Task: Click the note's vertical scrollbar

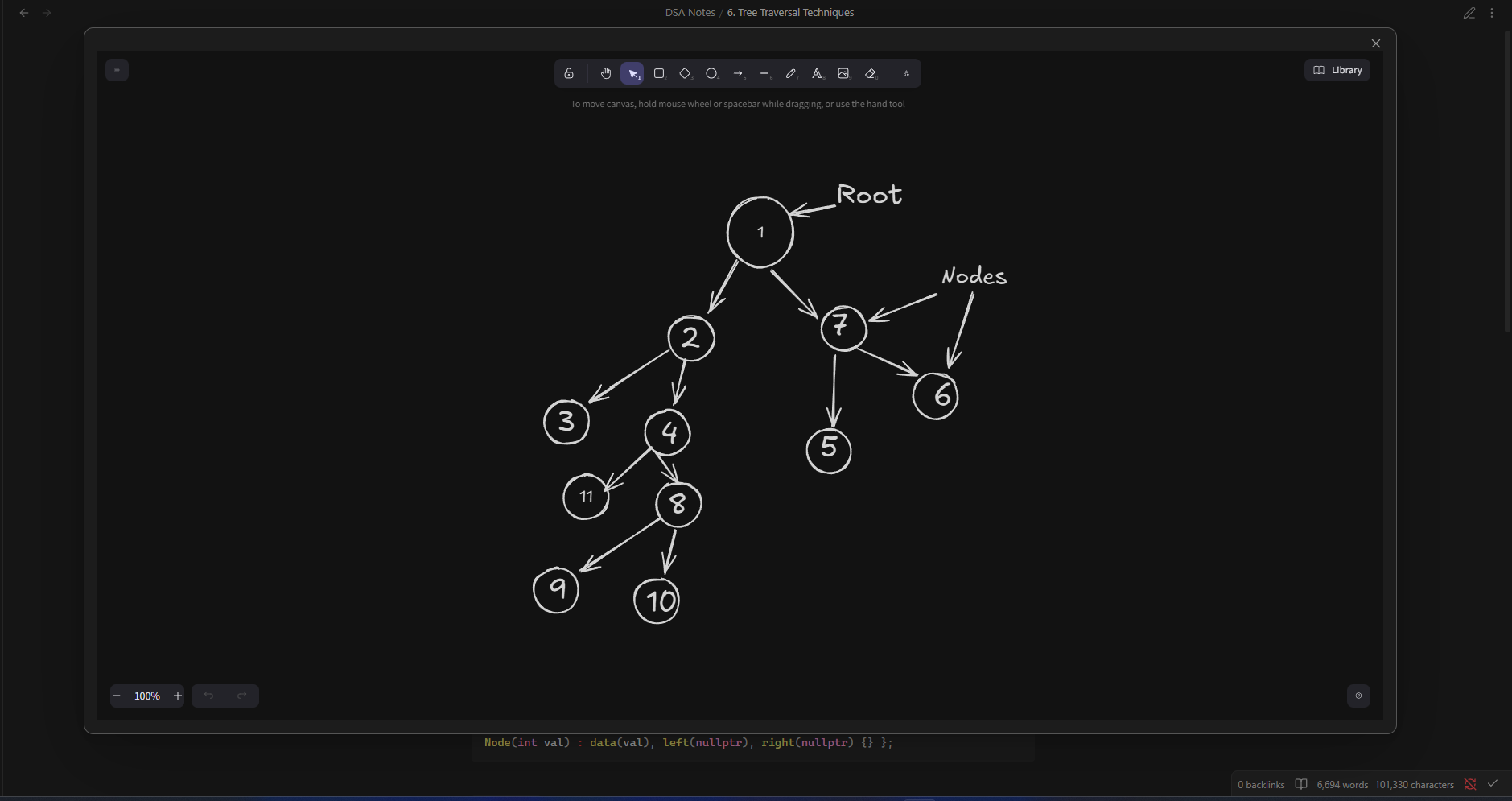Action: coord(1507,181)
